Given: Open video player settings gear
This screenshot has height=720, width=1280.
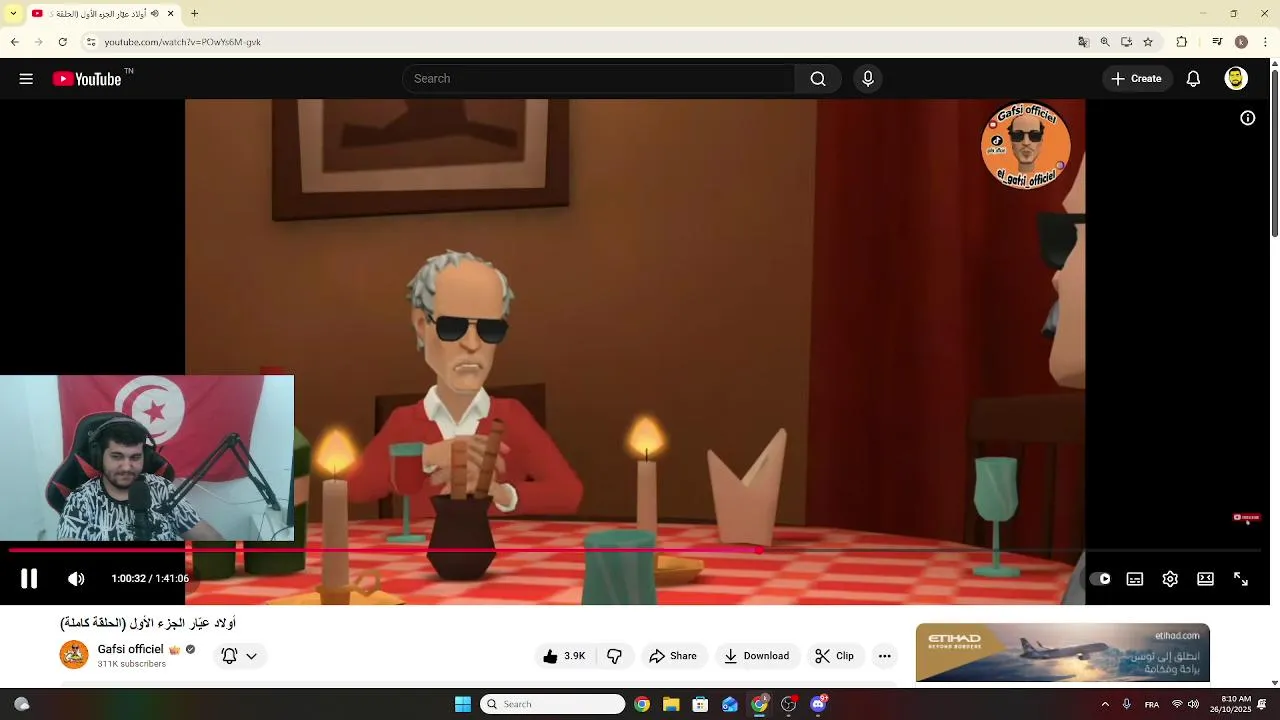Looking at the screenshot, I should tap(1170, 578).
